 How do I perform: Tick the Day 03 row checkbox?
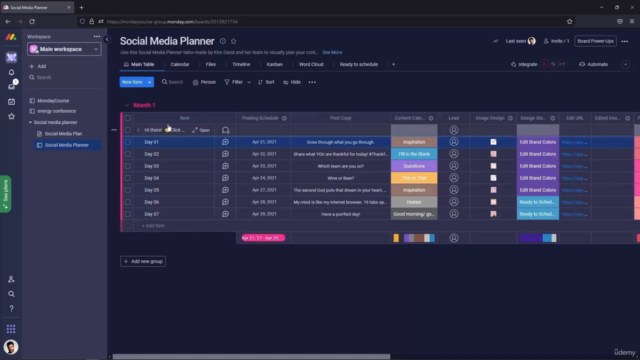pyautogui.click(x=128, y=166)
